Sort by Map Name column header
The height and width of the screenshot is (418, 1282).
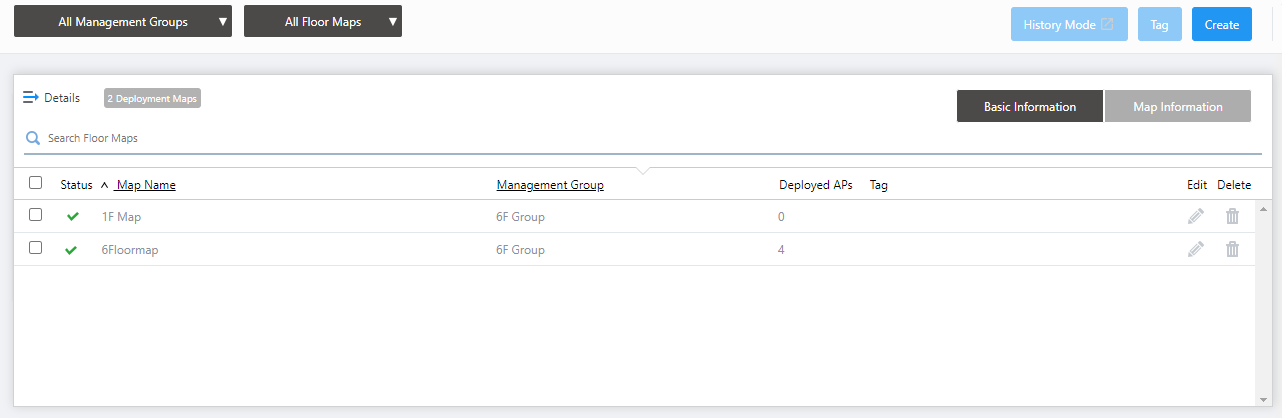pyautogui.click(x=146, y=185)
